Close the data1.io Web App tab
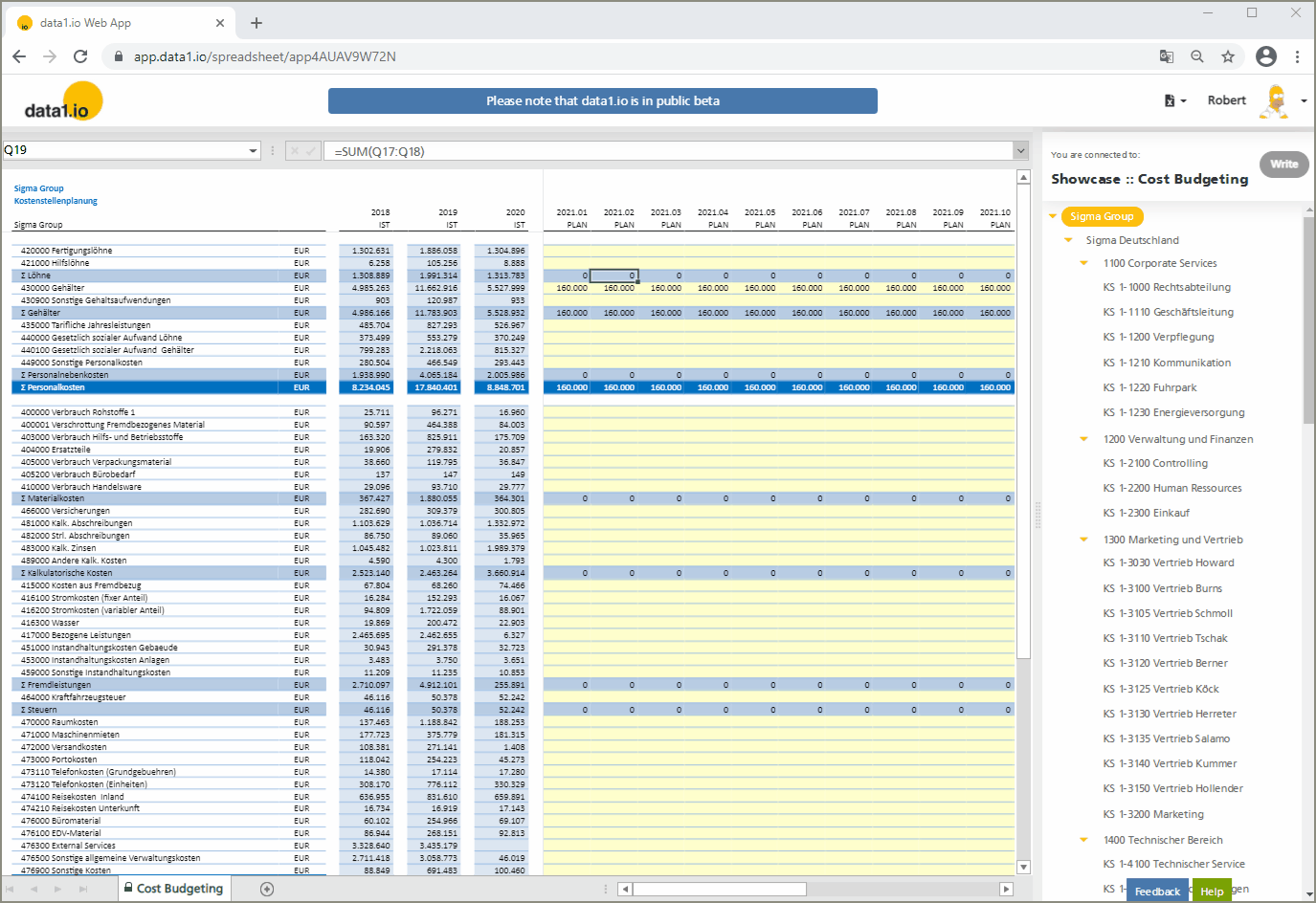This screenshot has width=1316, height=903. pyautogui.click(x=220, y=23)
